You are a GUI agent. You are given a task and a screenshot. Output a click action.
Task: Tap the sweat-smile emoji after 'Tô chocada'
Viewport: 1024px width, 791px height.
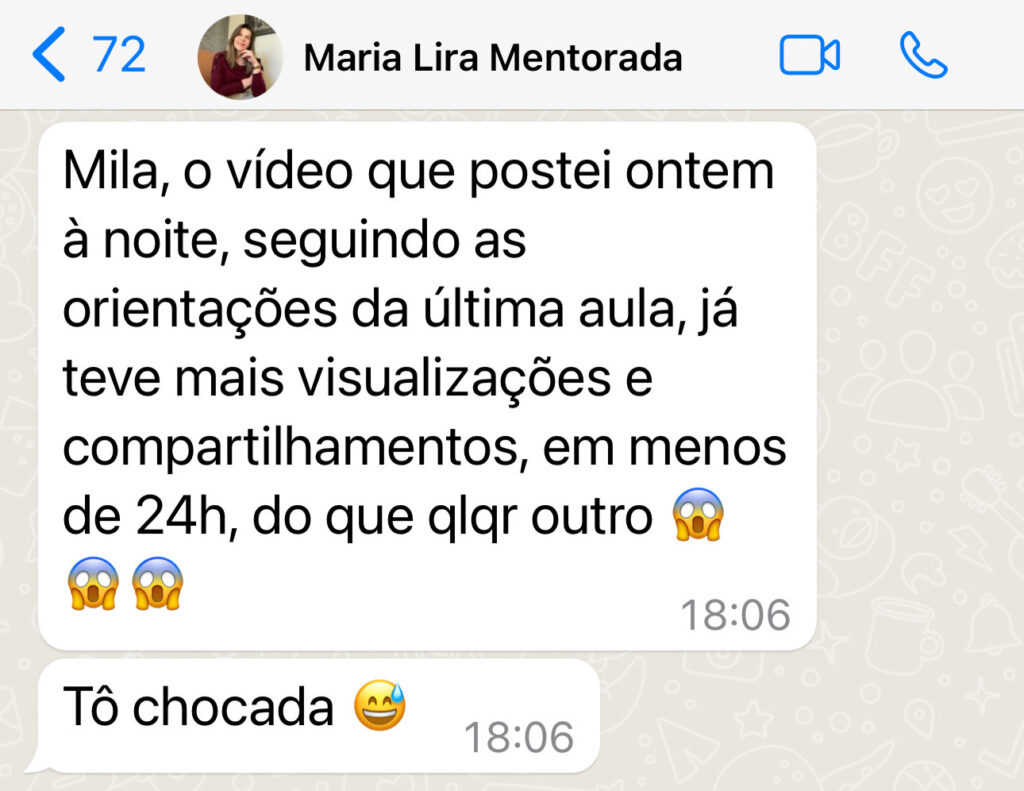tap(379, 705)
